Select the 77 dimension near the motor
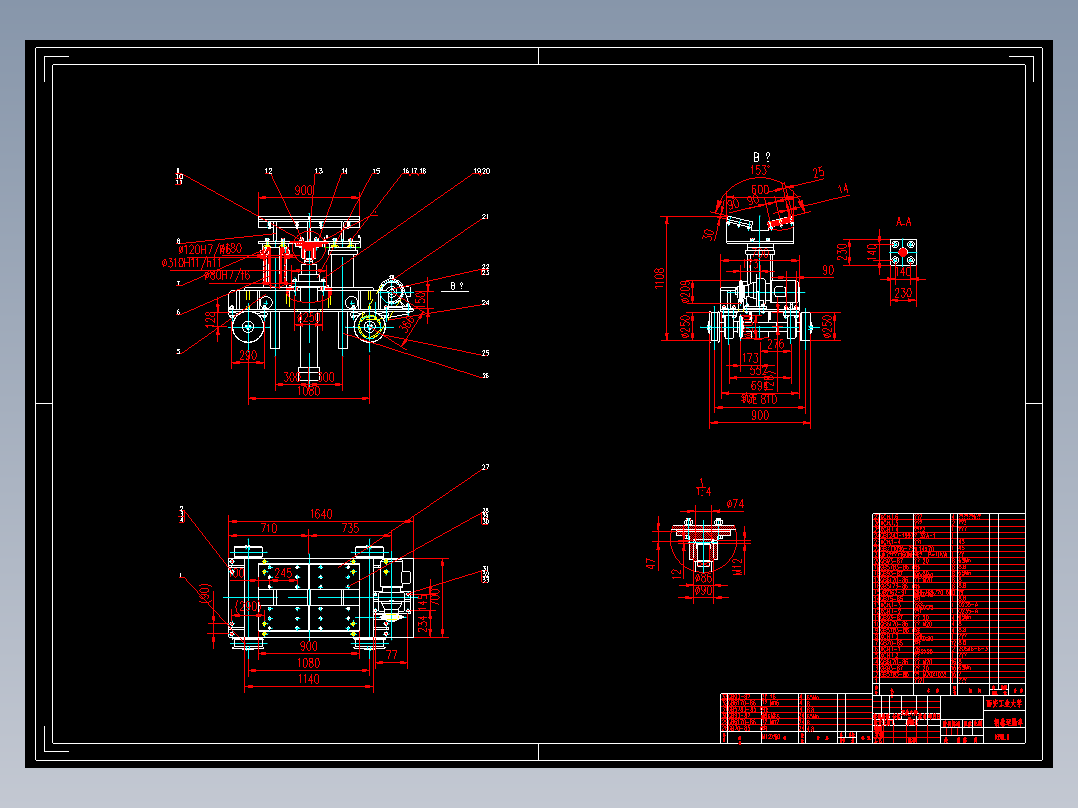Viewport: 1078px width, 808px height. pyautogui.click(x=391, y=655)
